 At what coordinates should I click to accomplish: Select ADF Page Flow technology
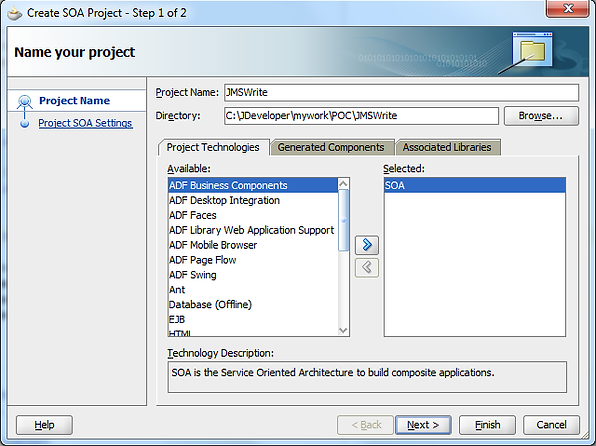pyautogui.click(x=253, y=260)
